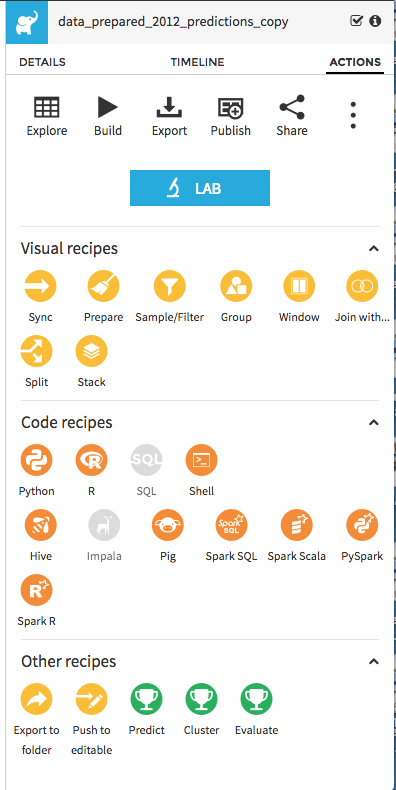Collapse the Code recipes section

point(373,422)
